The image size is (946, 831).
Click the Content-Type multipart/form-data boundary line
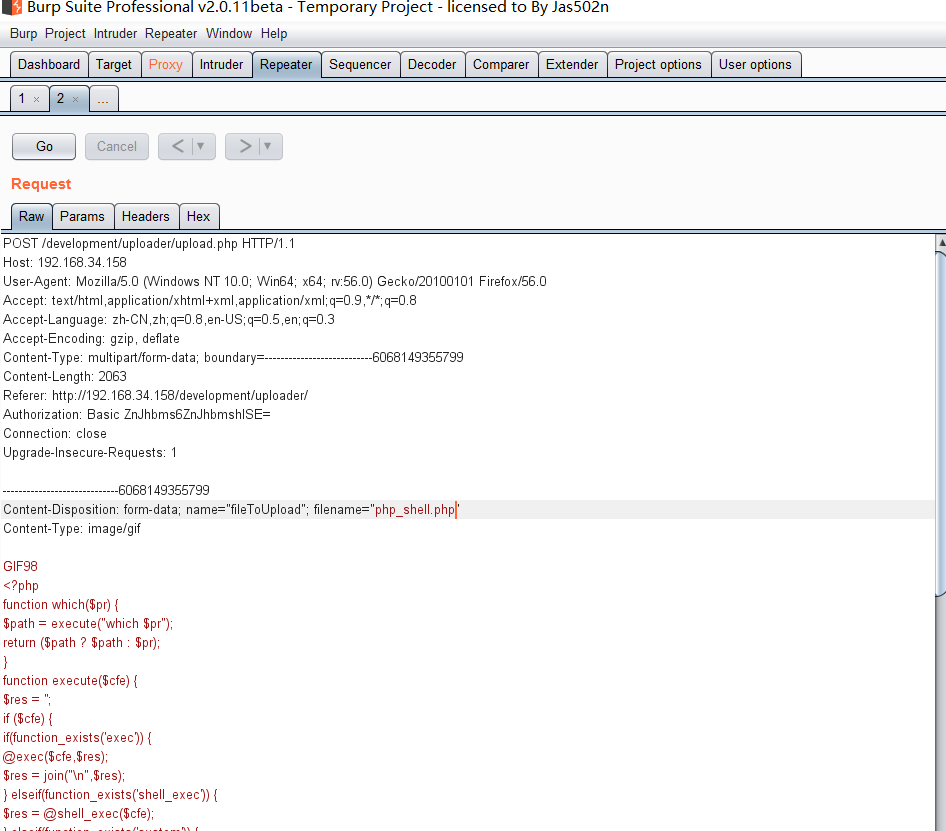point(233,358)
